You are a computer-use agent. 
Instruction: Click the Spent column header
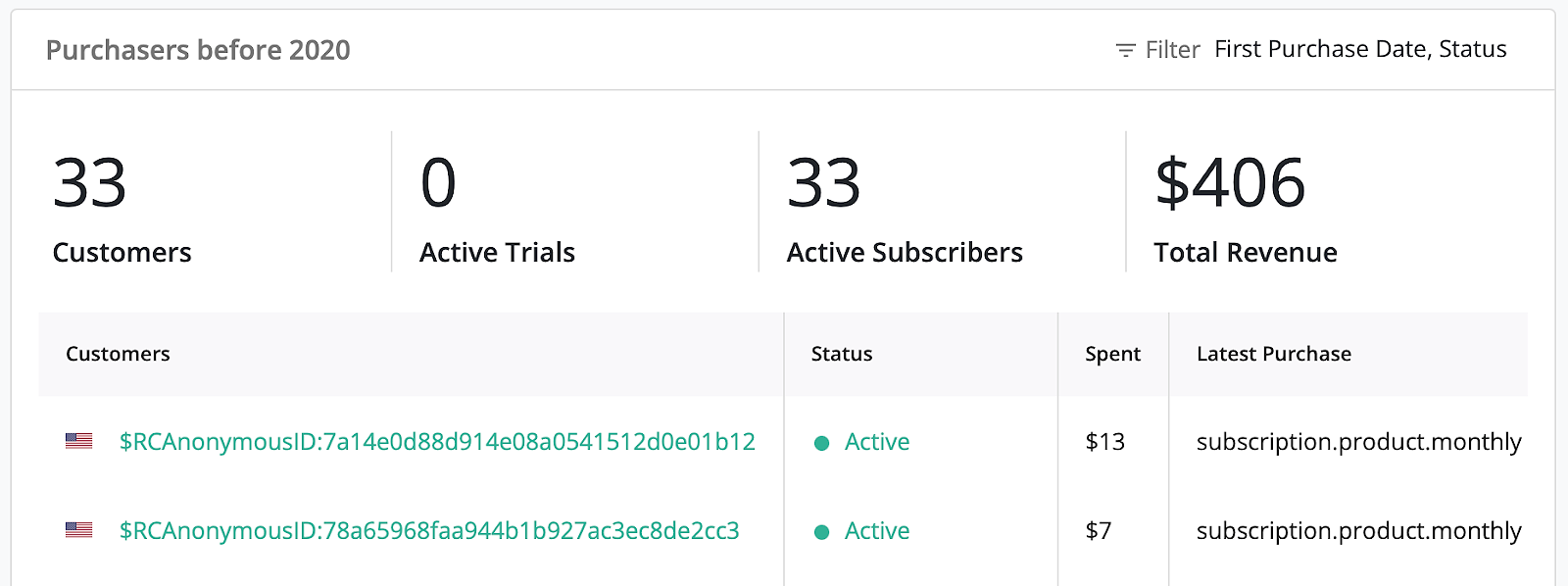(x=1112, y=354)
